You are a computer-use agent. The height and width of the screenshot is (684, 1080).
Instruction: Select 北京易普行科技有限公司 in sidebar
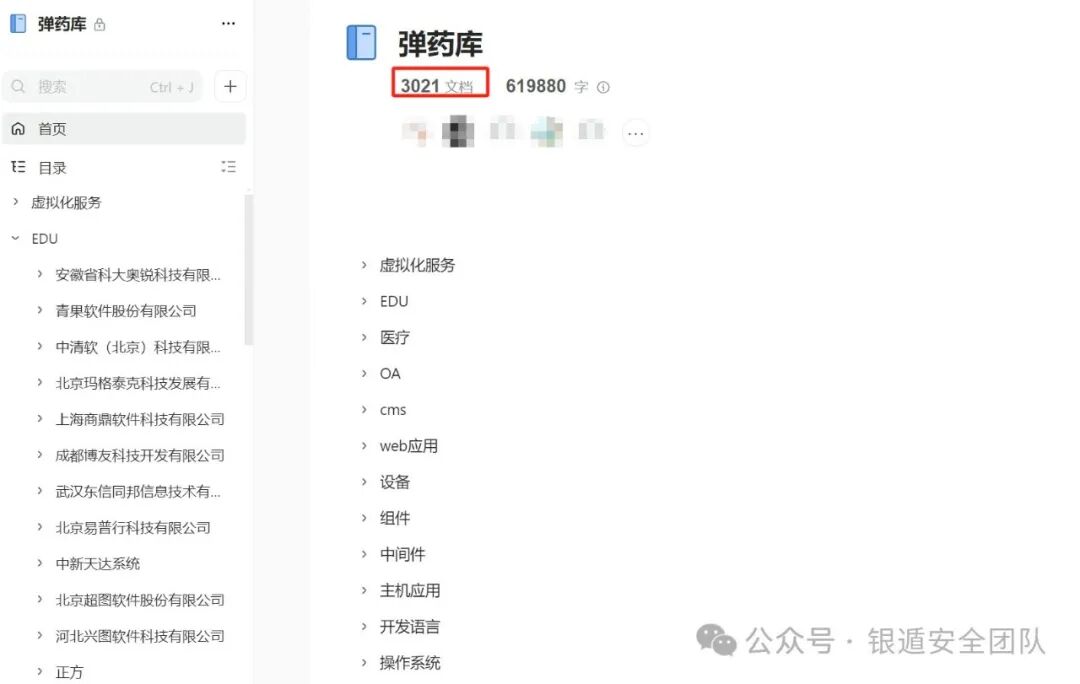pyautogui.click(x=133, y=528)
